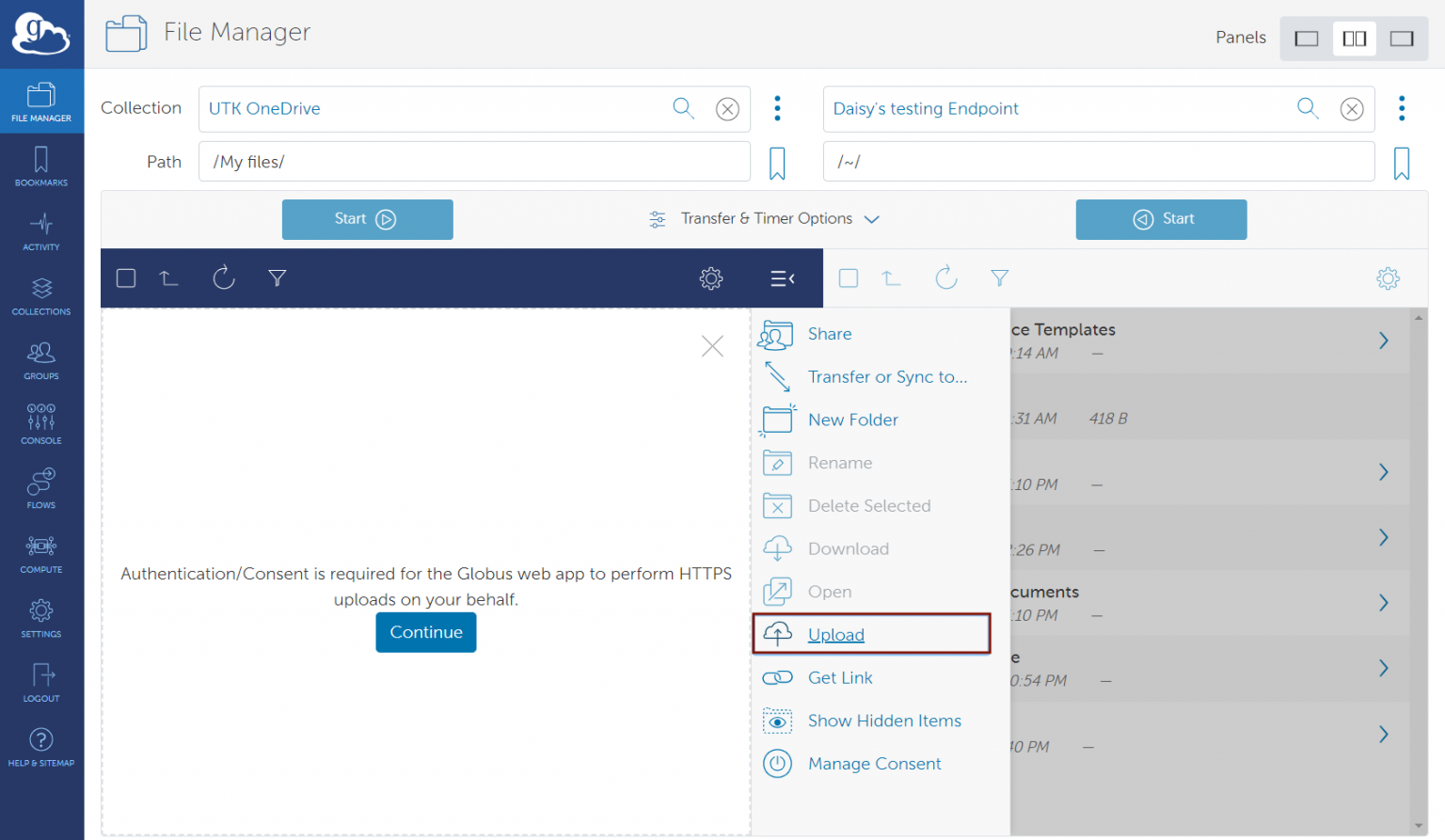Viewport: 1445px width, 840px height.
Task: Expand Transfer & Timer Options
Action: click(765, 218)
